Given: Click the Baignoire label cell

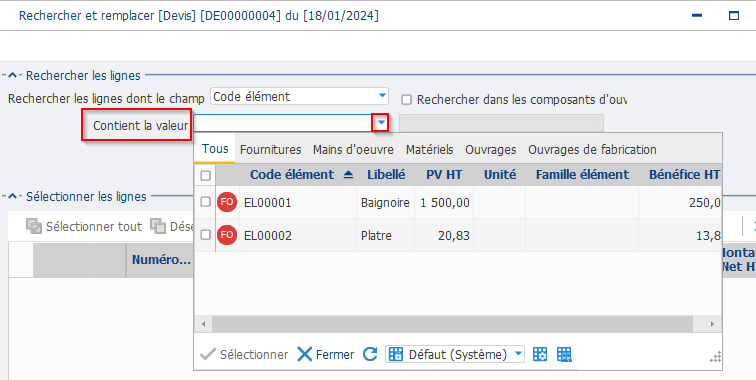Looking at the screenshot, I should pos(385,203).
